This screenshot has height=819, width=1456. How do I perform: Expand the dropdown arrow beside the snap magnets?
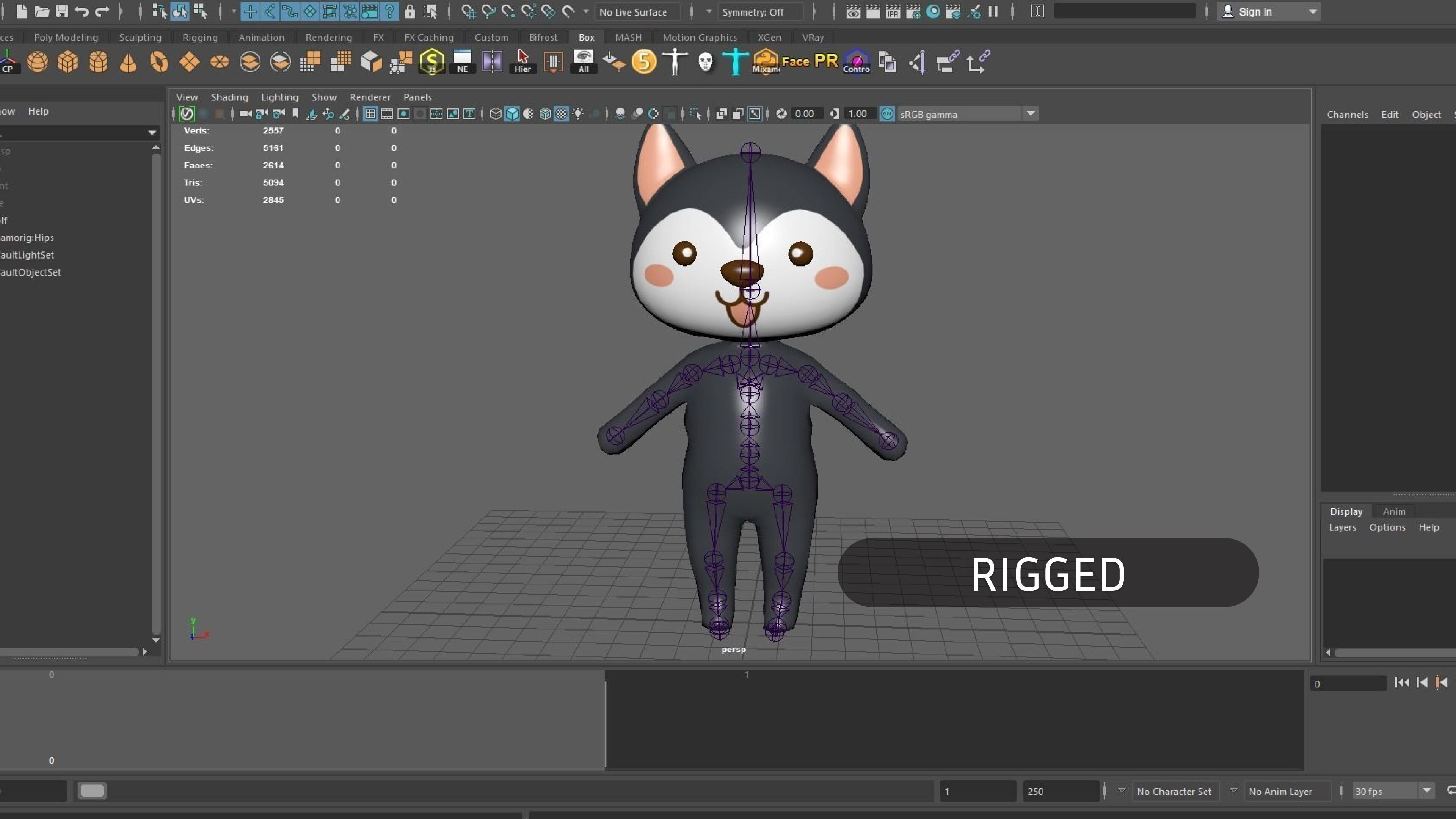click(585, 11)
